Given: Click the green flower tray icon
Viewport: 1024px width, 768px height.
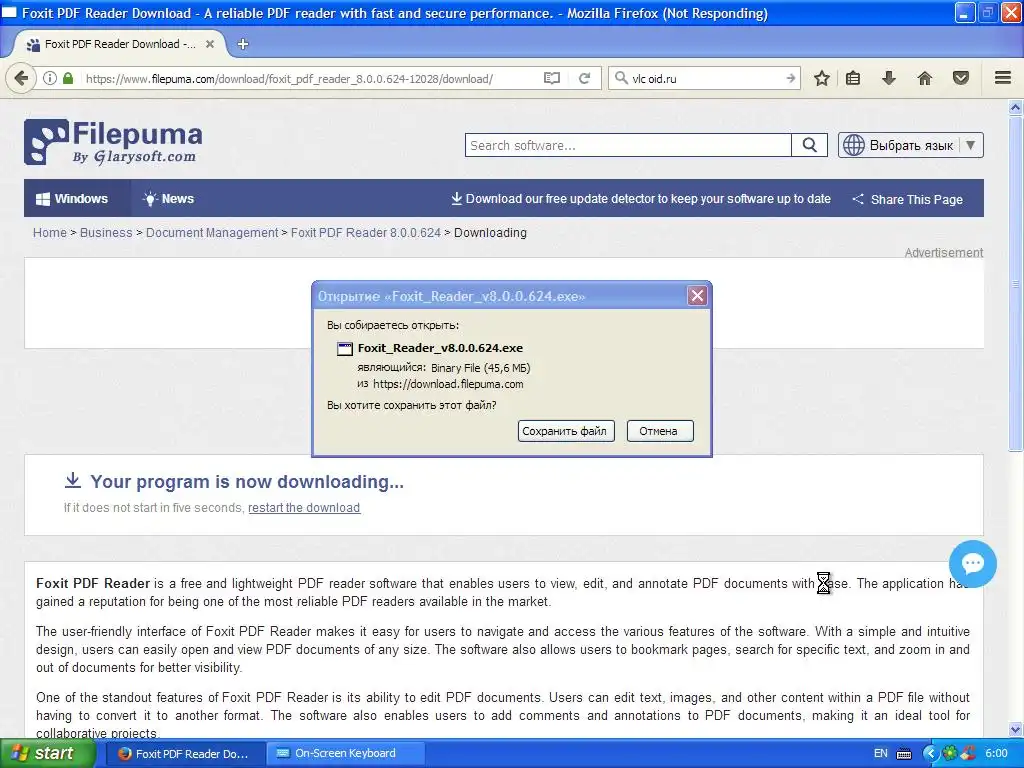Looking at the screenshot, I should pyautogui.click(x=950, y=754).
